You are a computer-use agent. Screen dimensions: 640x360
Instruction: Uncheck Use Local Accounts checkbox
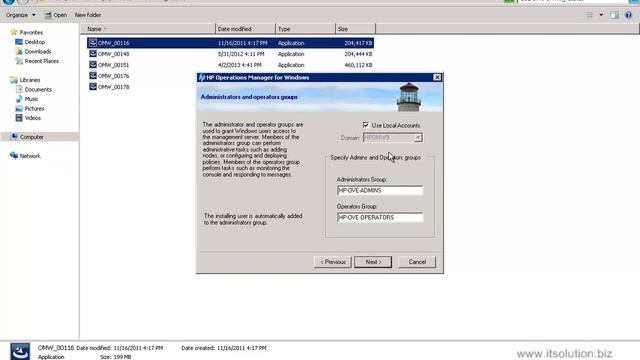[x=366, y=125]
